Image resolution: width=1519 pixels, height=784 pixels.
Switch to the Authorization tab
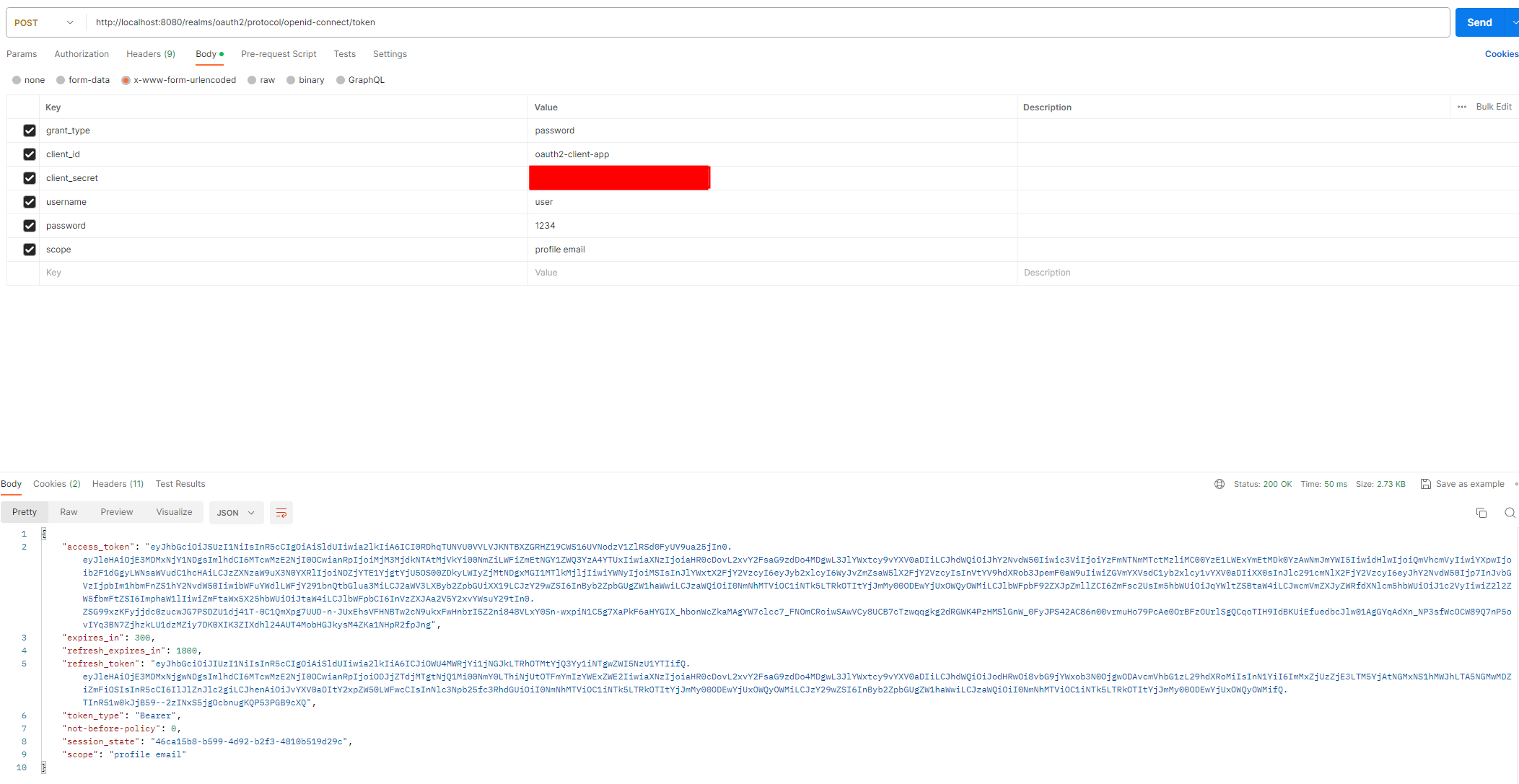82,54
